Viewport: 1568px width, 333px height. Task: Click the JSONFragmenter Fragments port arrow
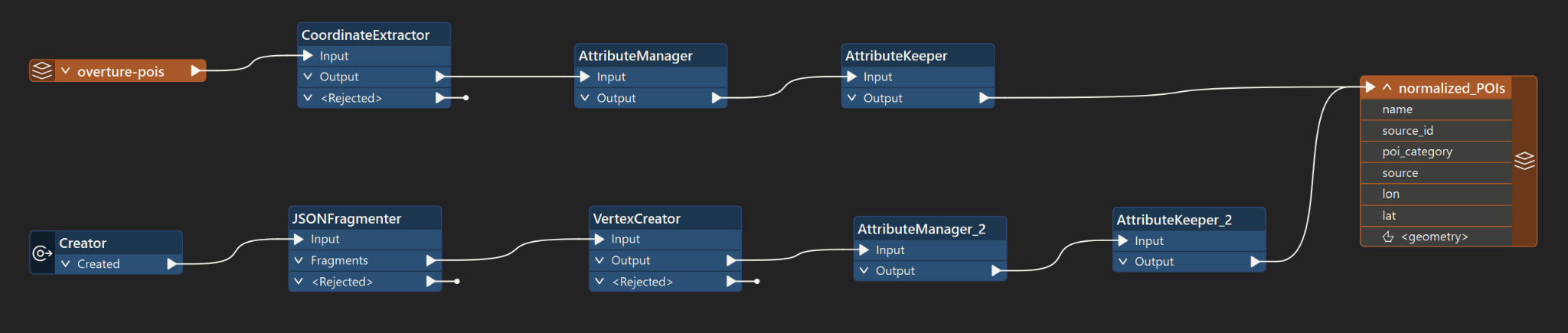[431, 260]
